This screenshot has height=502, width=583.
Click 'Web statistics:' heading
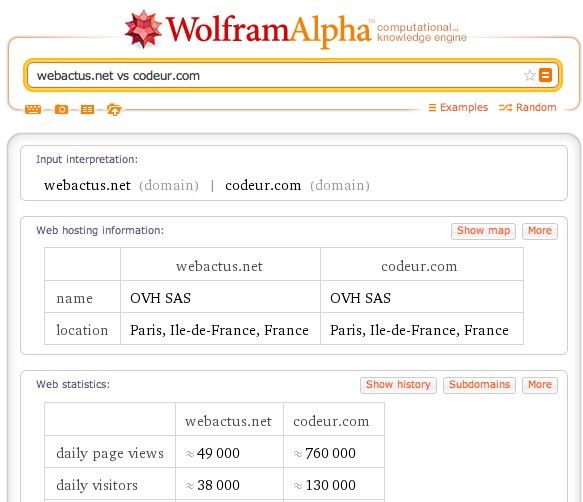coord(73,384)
